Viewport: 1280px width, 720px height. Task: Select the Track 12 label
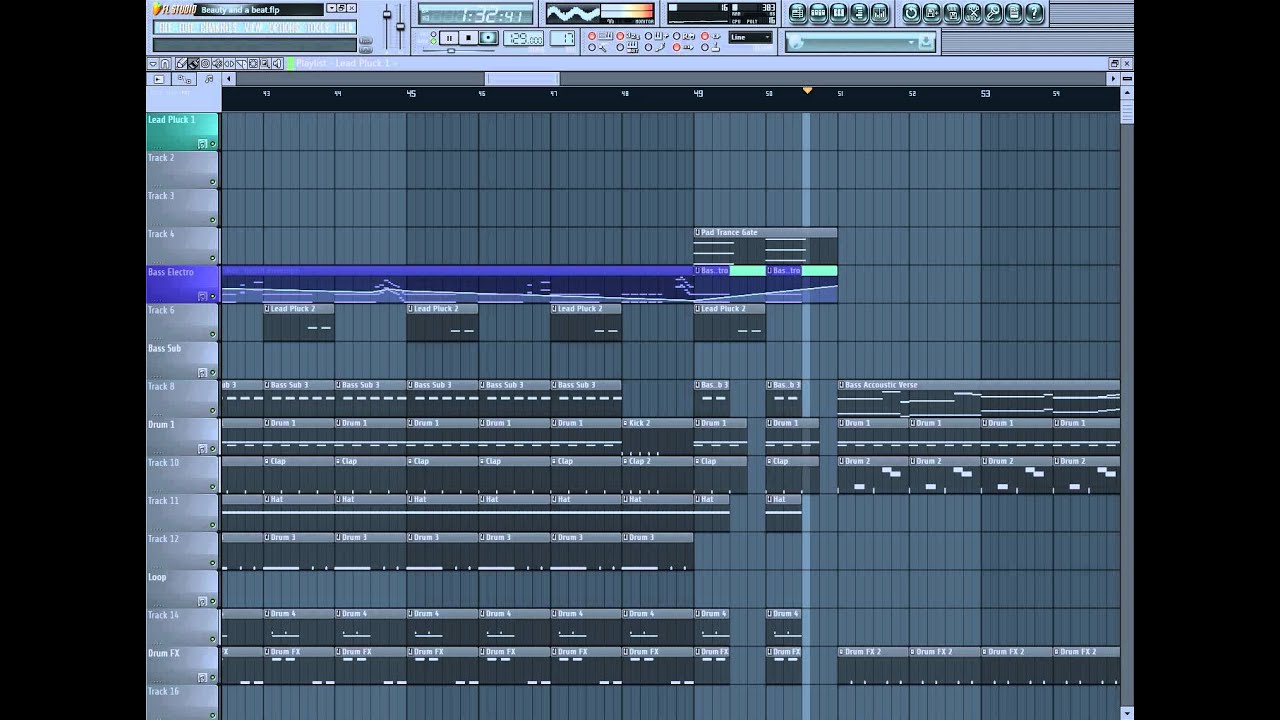tap(164, 539)
